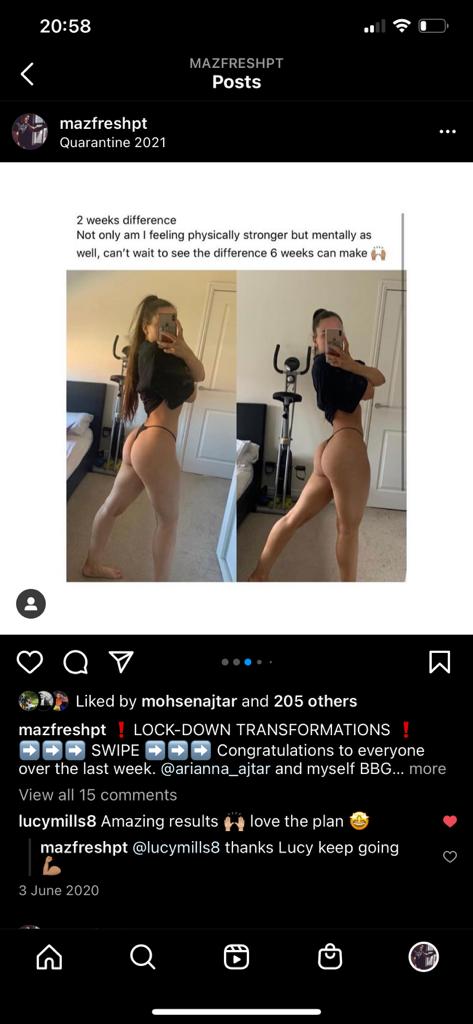
Task: View all 15 comments
Action: 98,795
